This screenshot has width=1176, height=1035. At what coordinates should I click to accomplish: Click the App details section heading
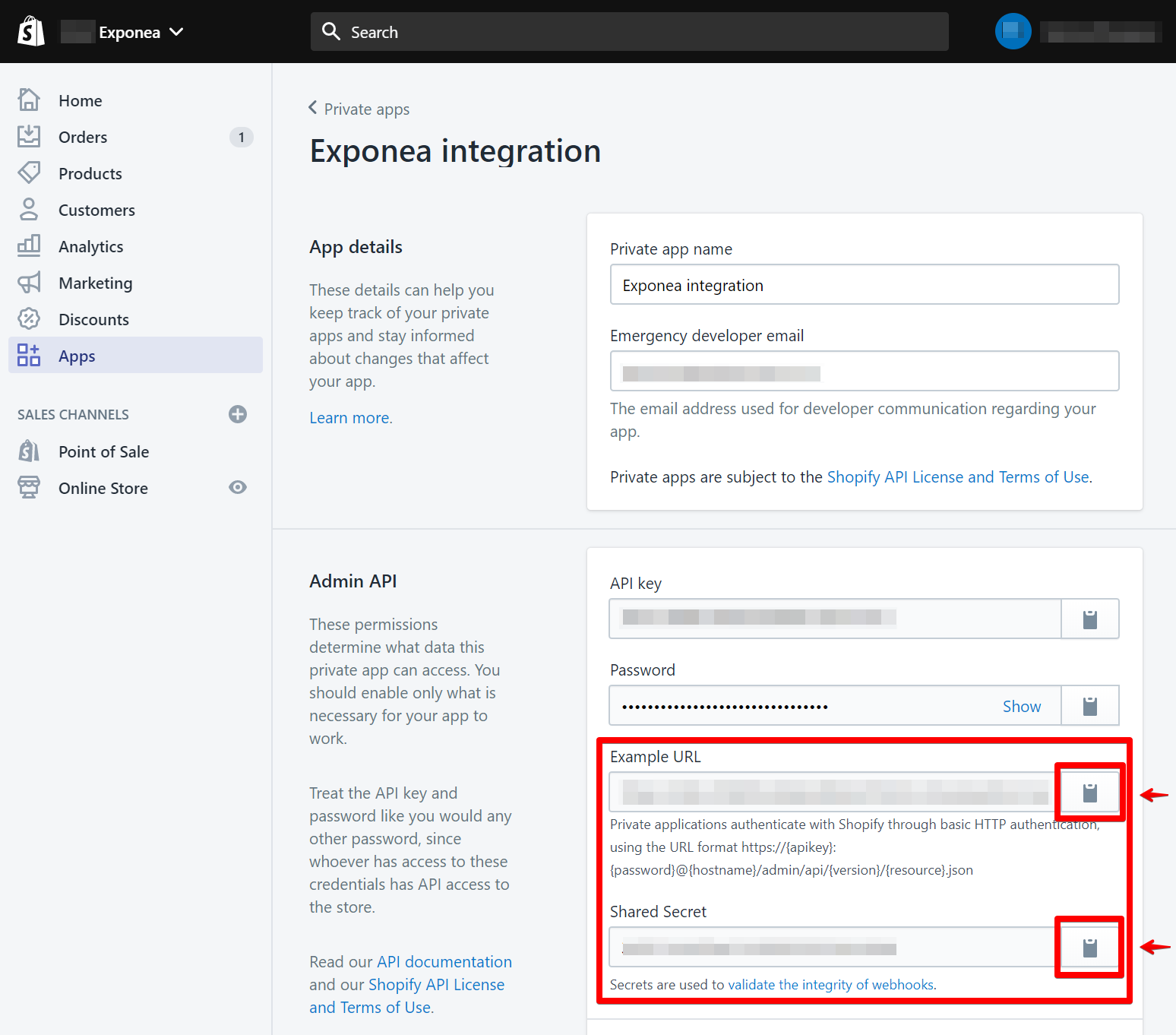pyautogui.click(x=356, y=247)
